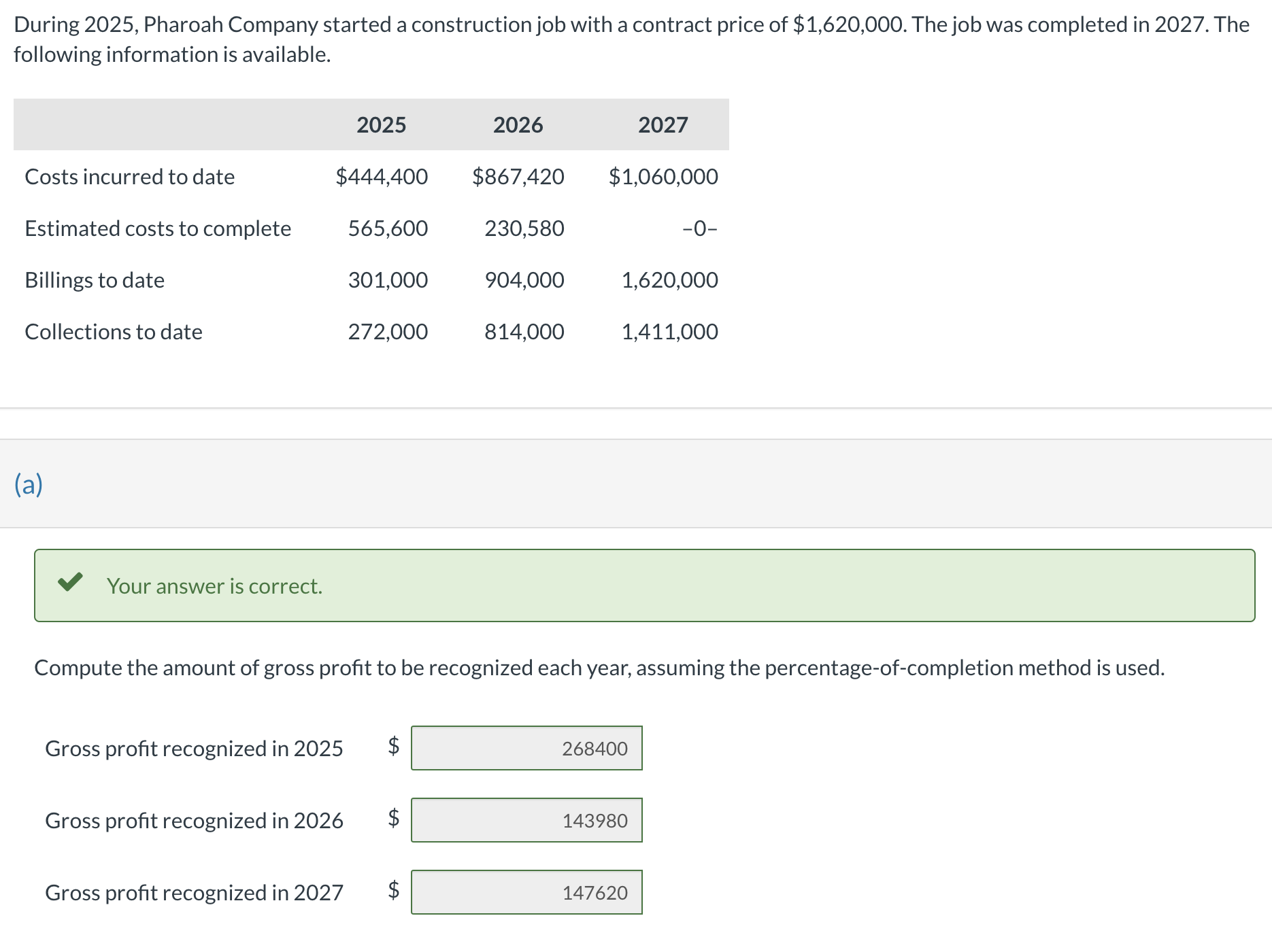Select the 2025 column header
This screenshot has width=1272, height=952.
(381, 125)
